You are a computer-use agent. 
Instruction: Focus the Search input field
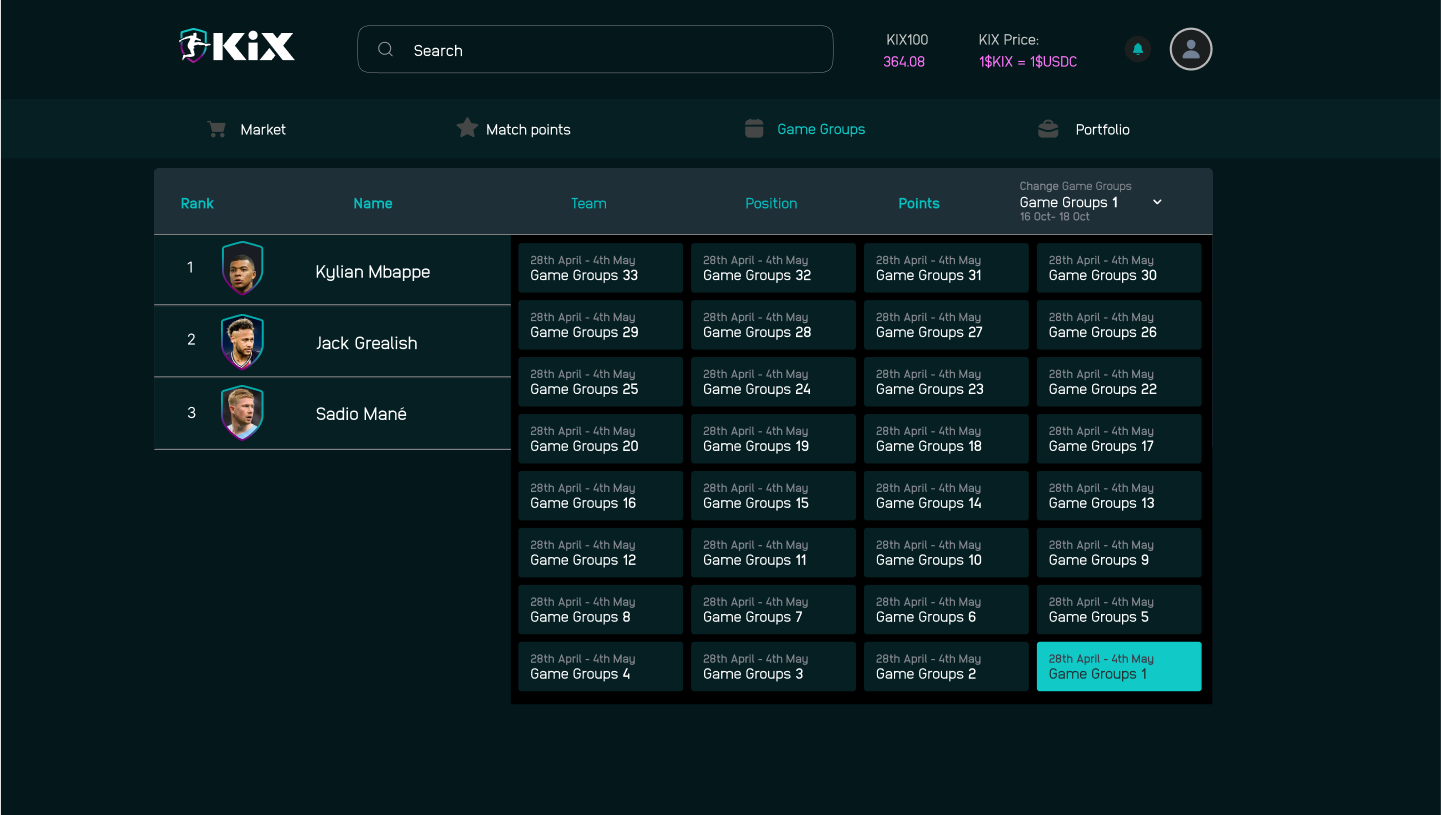point(595,49)
